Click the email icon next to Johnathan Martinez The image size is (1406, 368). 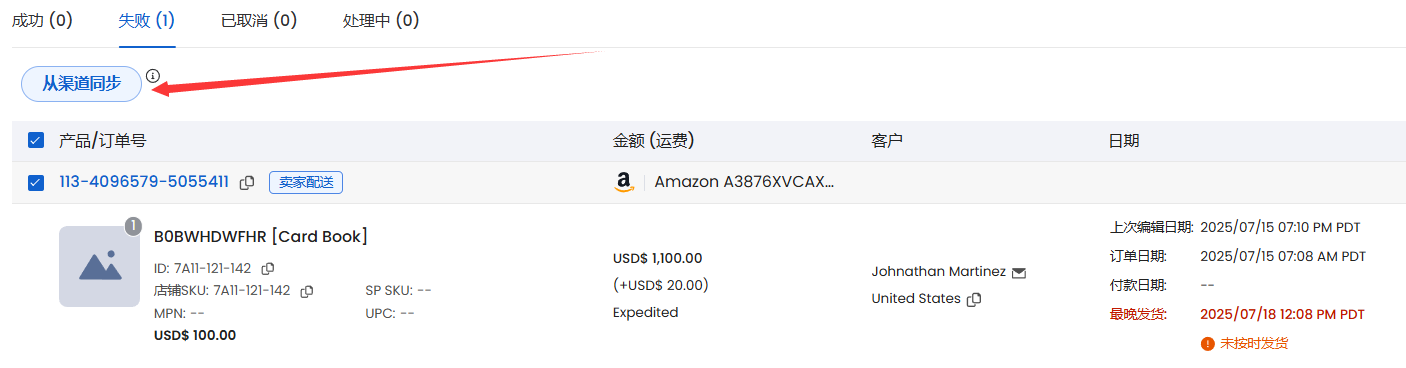pos(1019,272)
